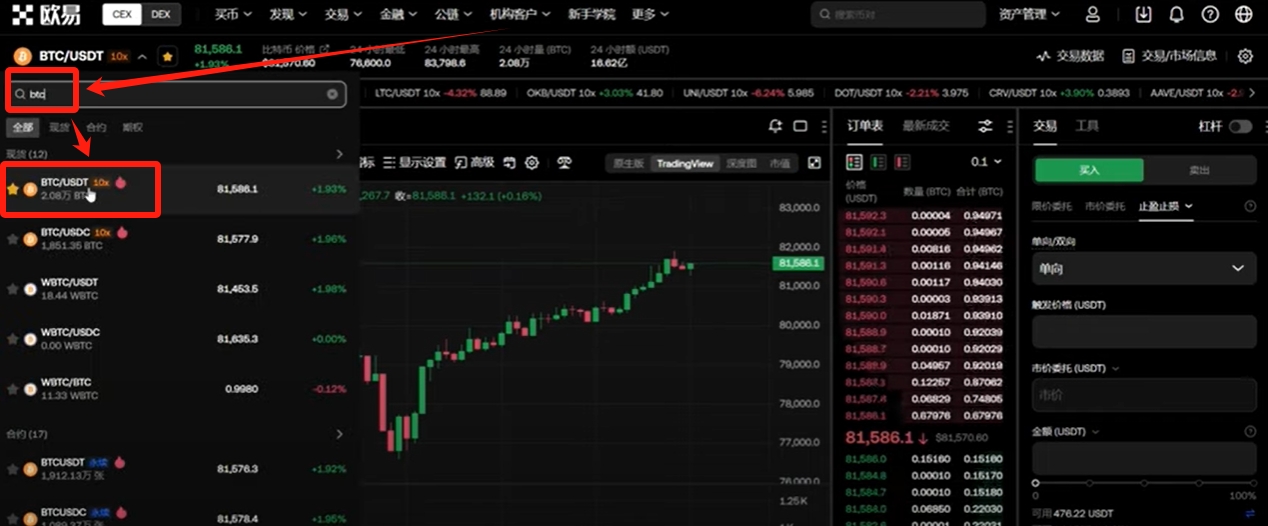Clear the btc search text
This screenshot has height=526, width=1268.
tap(332, 94)
